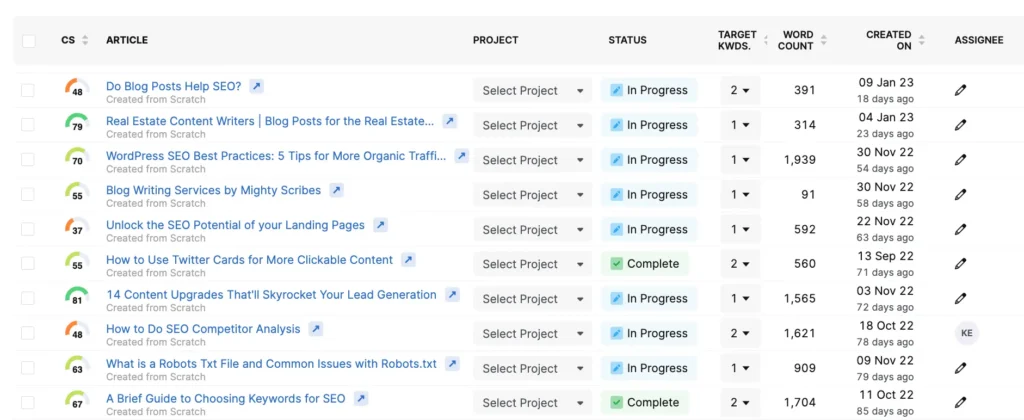Open 'What is a Robots Txt File' article link
Image resolution: width=1024 pixels, height=420 pixels.
(x=271, y=364)
